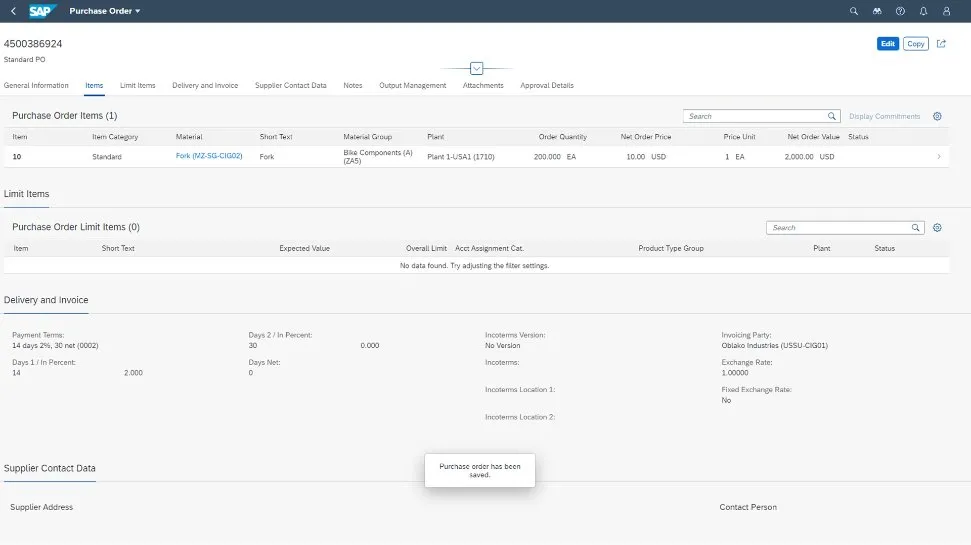
Task: Click the share icon next to Copy
Action: (941, 44)
